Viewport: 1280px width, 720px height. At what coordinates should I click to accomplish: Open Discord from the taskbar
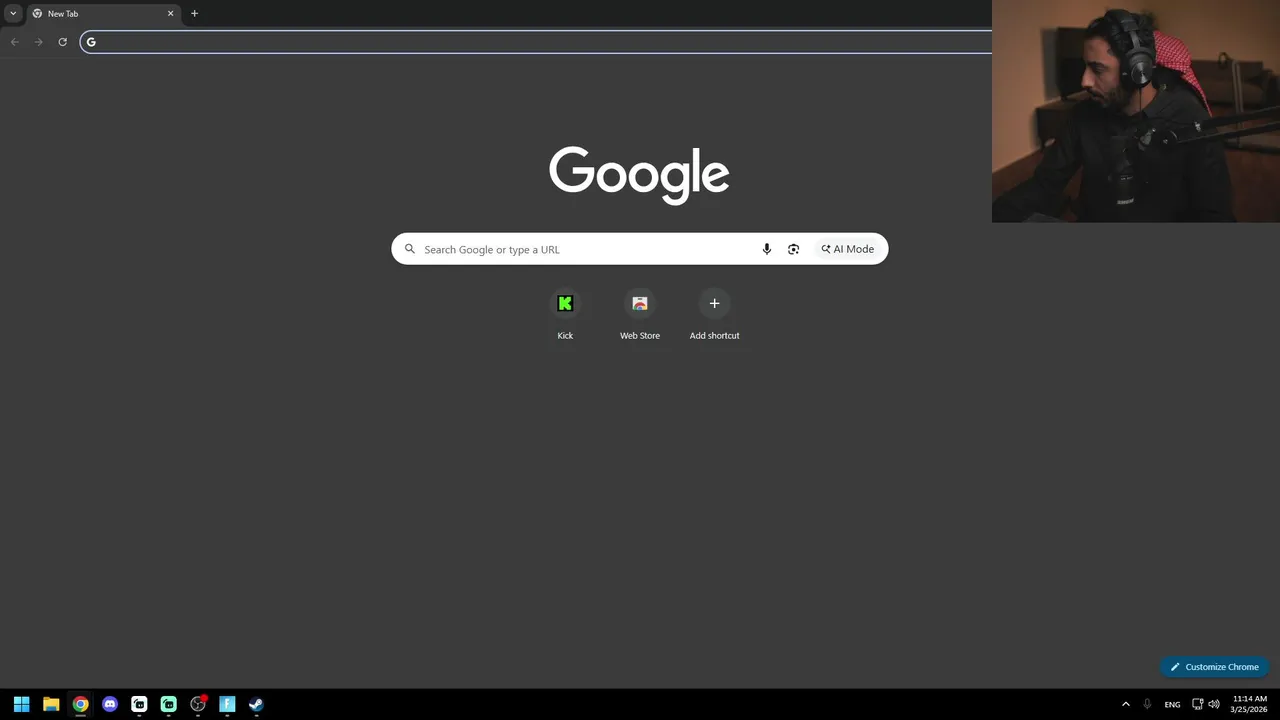pos(110,704)
